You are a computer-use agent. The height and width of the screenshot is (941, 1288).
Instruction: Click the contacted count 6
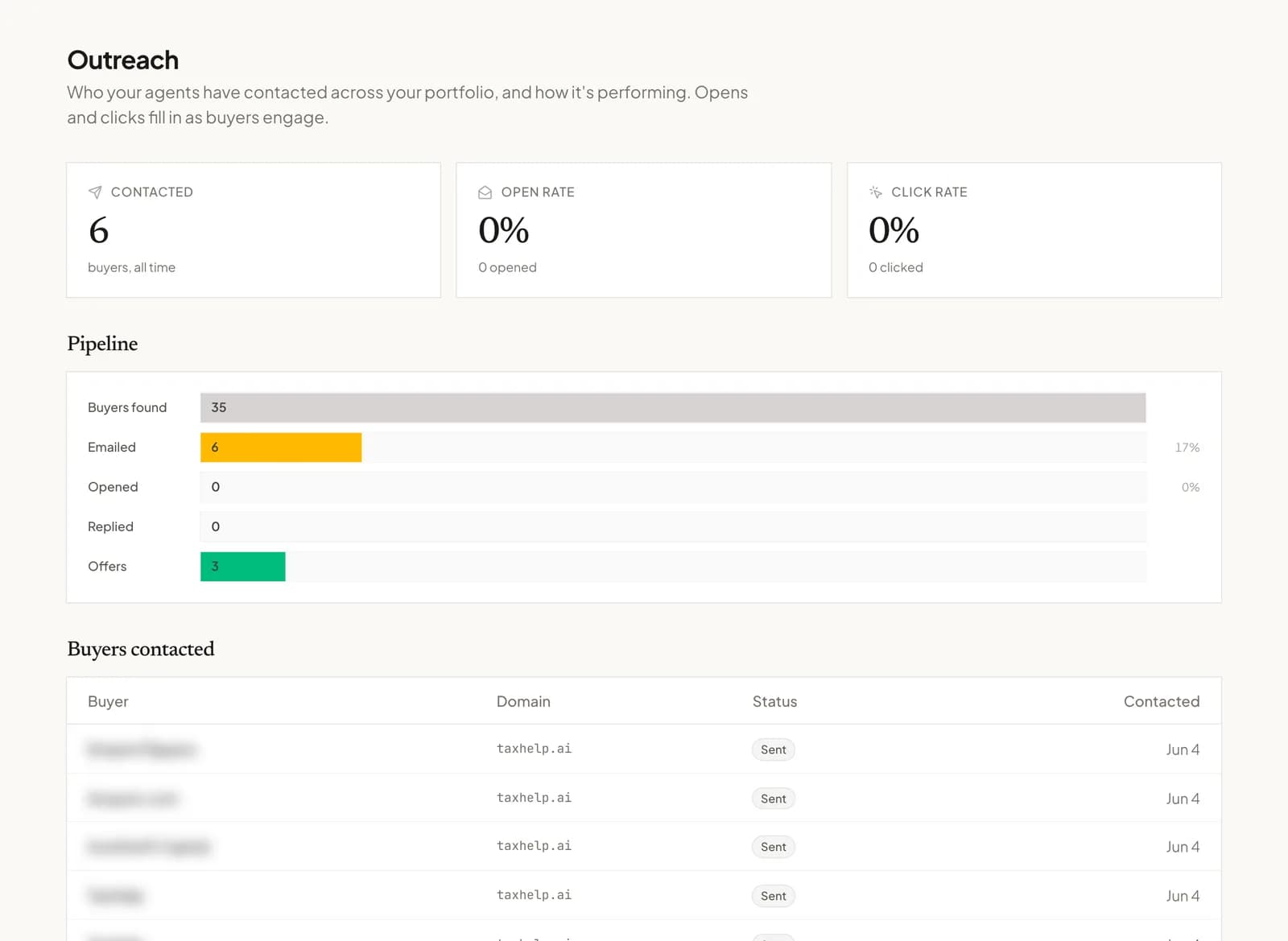[x=98, y=230]
